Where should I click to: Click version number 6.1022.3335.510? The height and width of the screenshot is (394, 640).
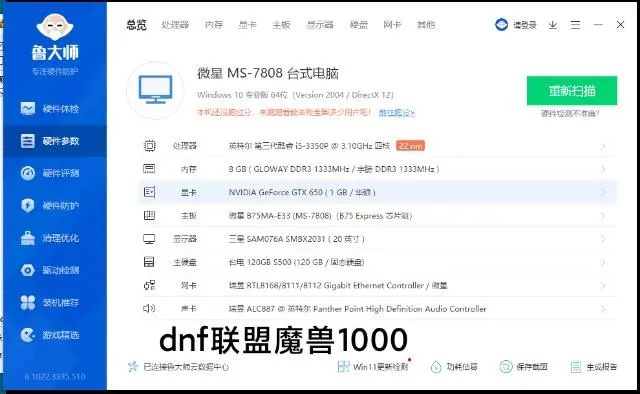coord(55,376)
